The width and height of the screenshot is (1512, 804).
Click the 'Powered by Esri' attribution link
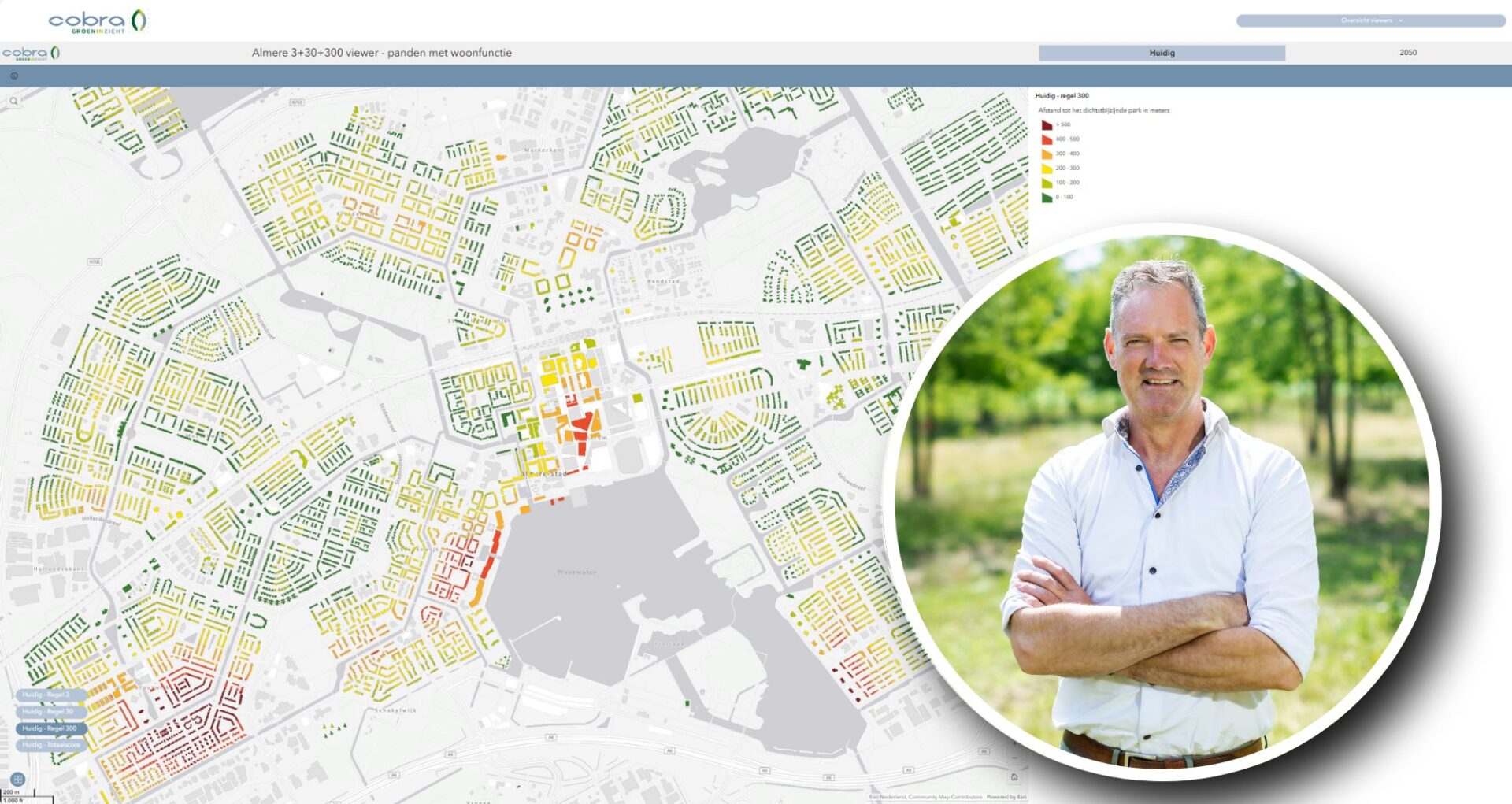[x=1006, y=797]
